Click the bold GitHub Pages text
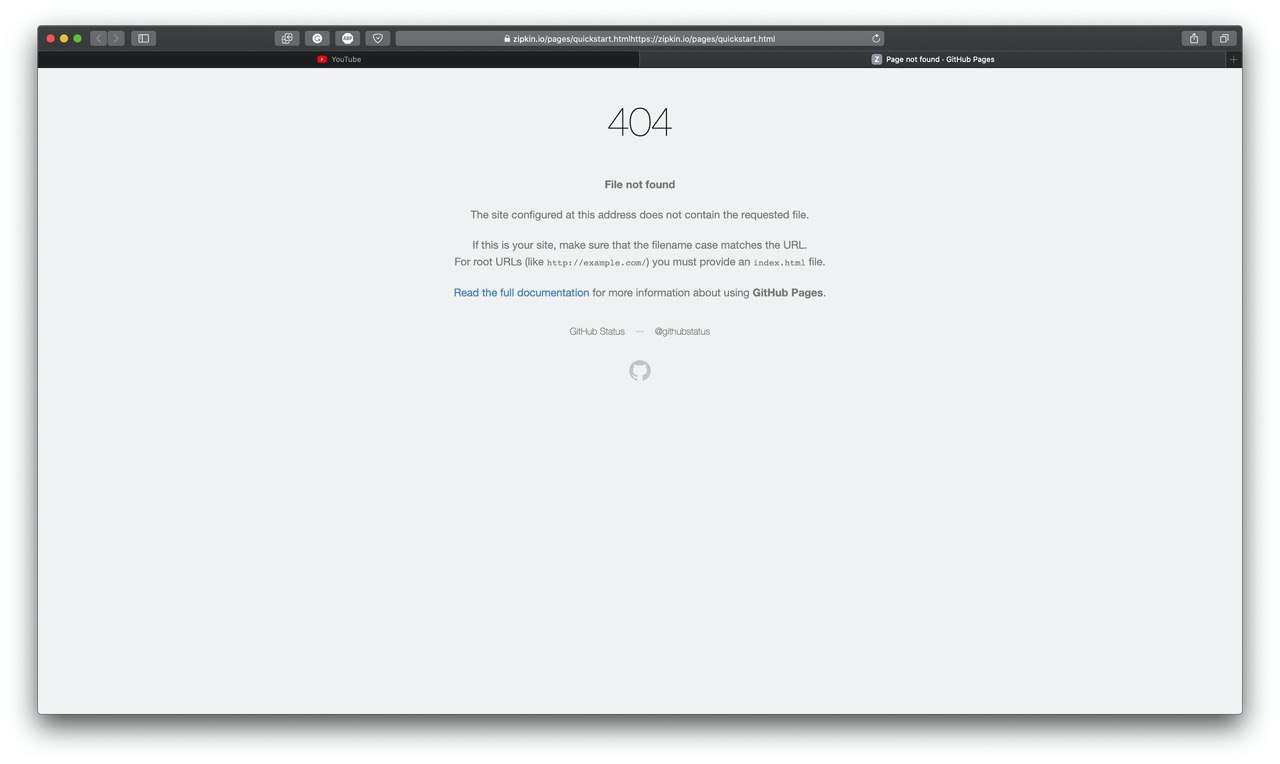 (788, 293)
